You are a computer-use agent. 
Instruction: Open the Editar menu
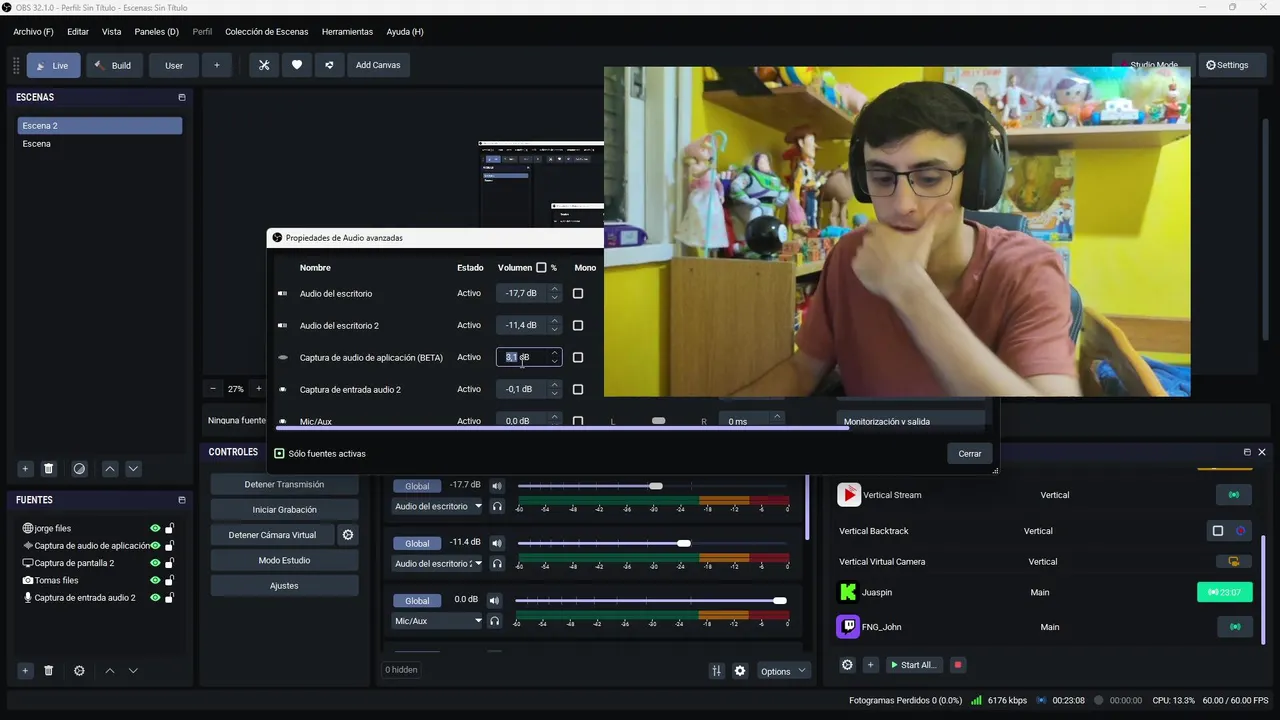(78, 32)
